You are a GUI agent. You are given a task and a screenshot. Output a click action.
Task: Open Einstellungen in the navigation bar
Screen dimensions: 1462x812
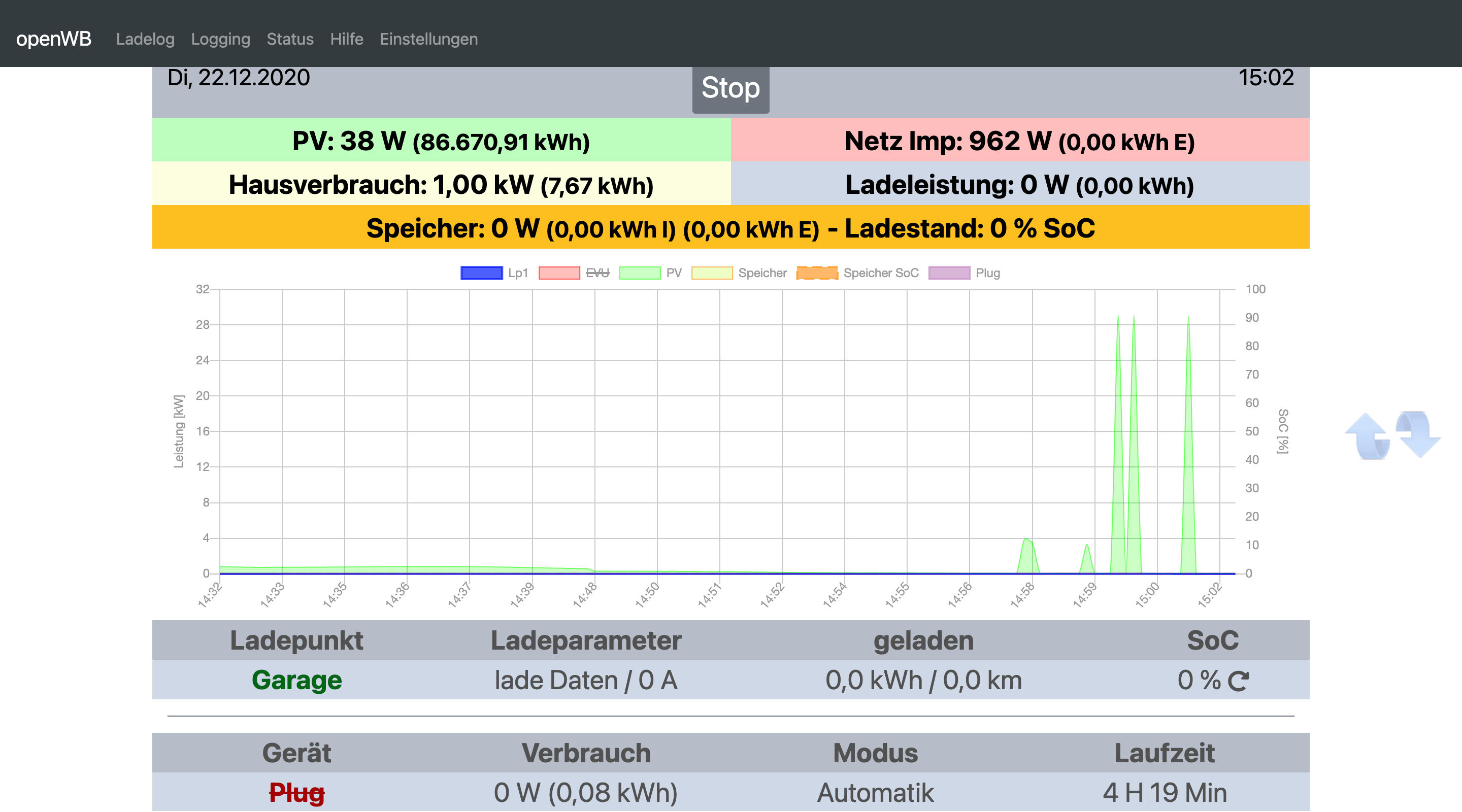[x=428, y=39]
